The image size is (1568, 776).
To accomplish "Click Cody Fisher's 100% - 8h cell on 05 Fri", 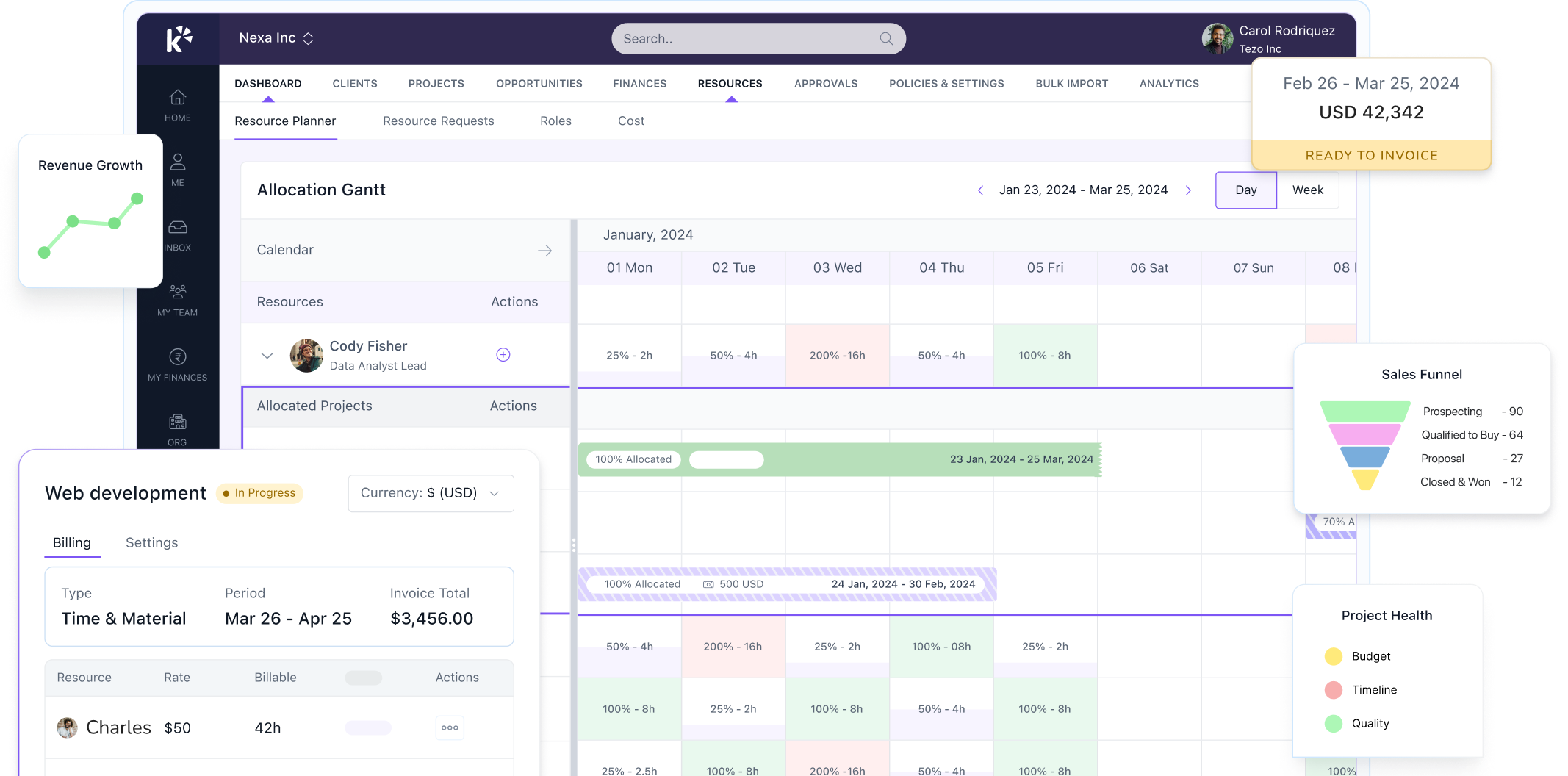I will click(1045, 356).
